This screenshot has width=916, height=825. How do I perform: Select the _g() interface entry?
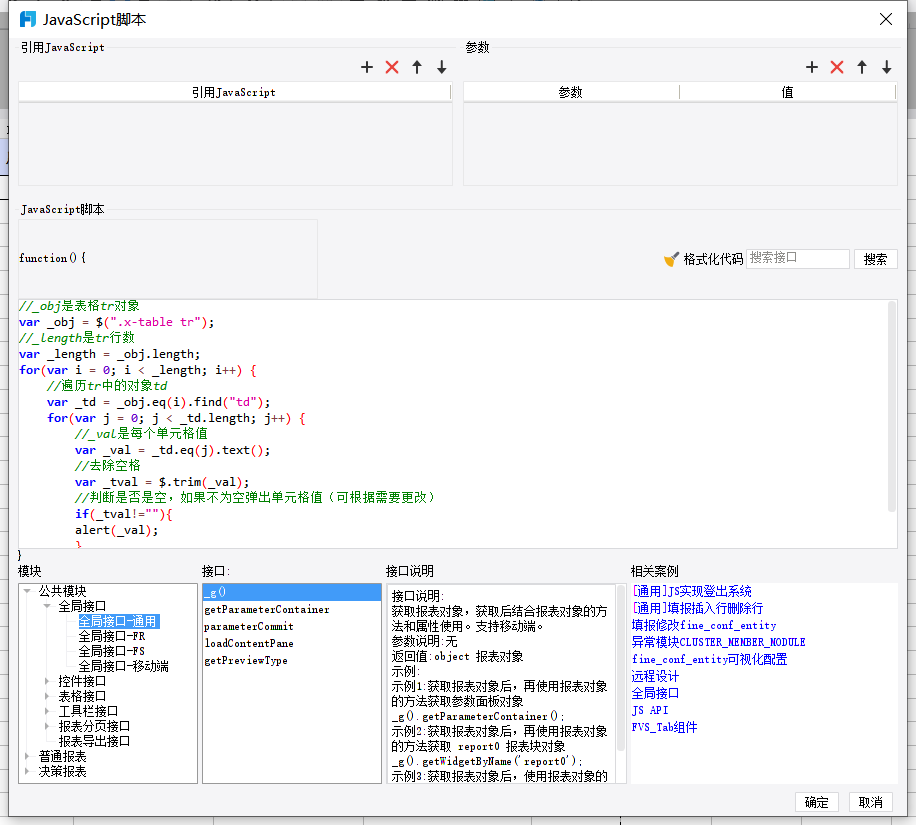point(292,592)
